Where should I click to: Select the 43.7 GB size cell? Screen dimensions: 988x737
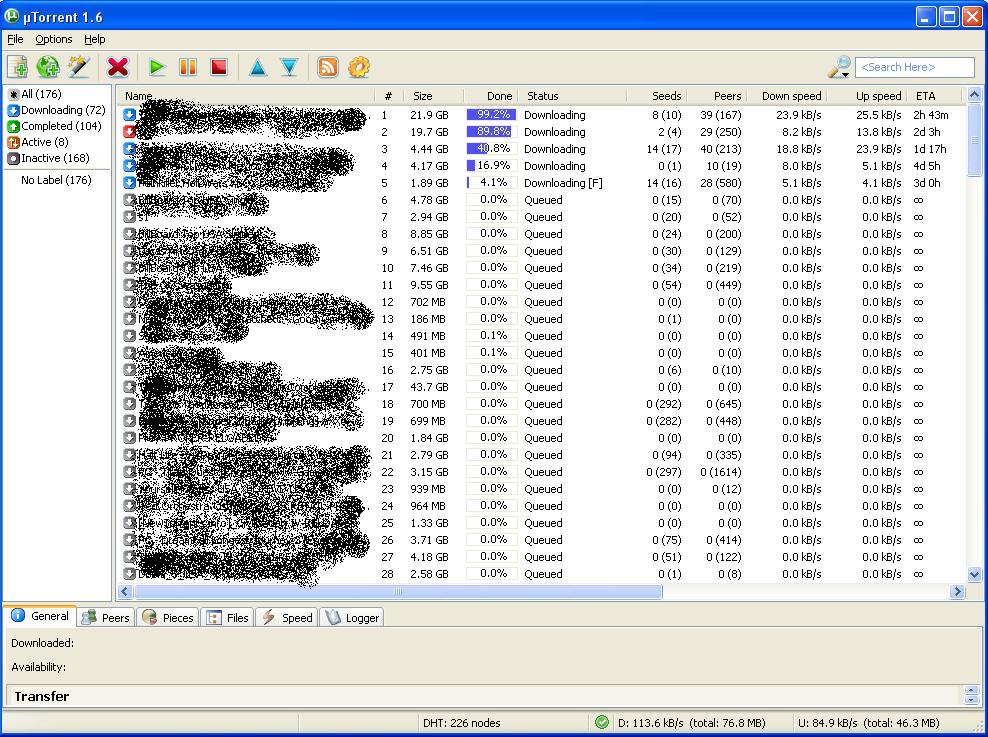click(x=429, y=387)
